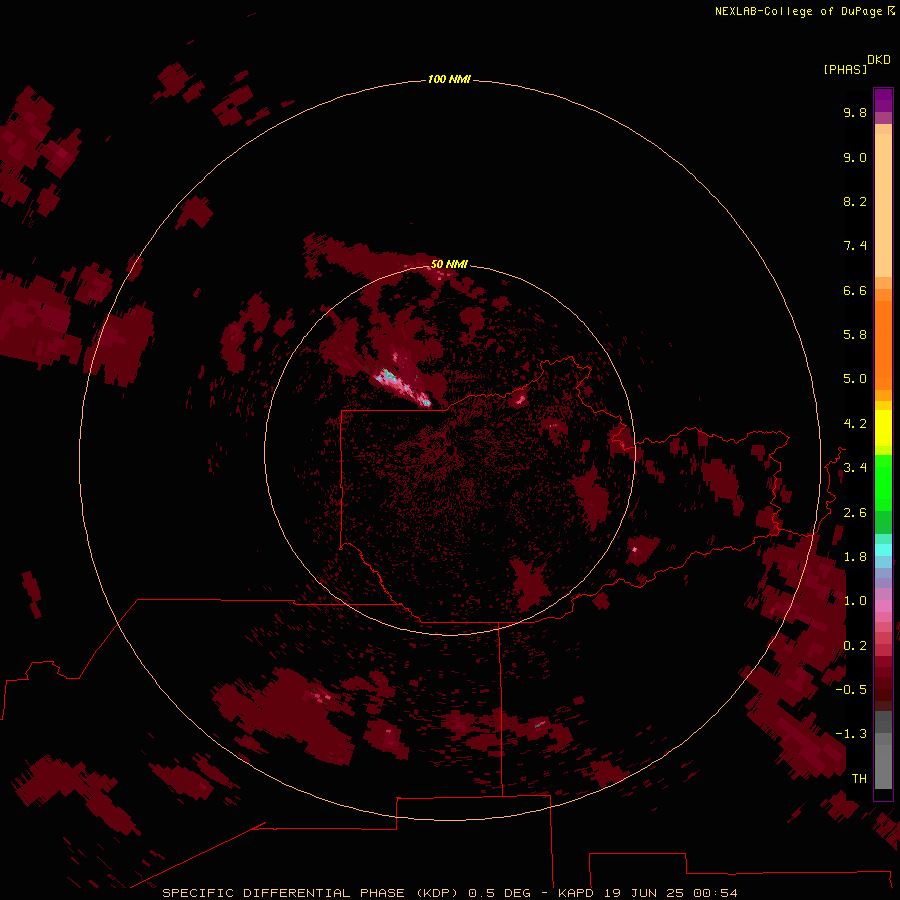The image size is (900, 900).
Task: Click the -1.3 scale label
Action: 851,734
